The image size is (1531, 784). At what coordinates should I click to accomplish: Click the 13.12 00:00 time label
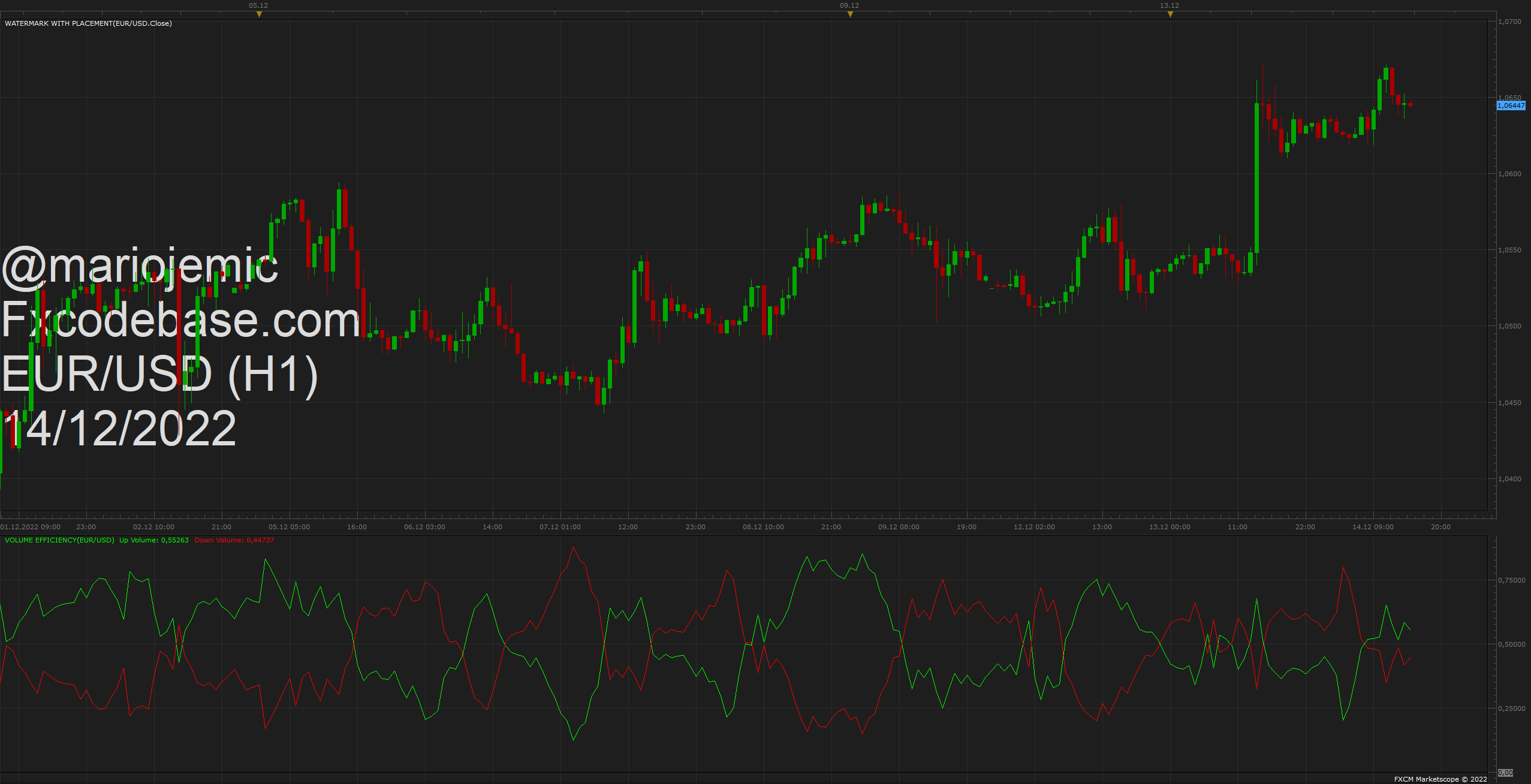(x=1170, y=527)
